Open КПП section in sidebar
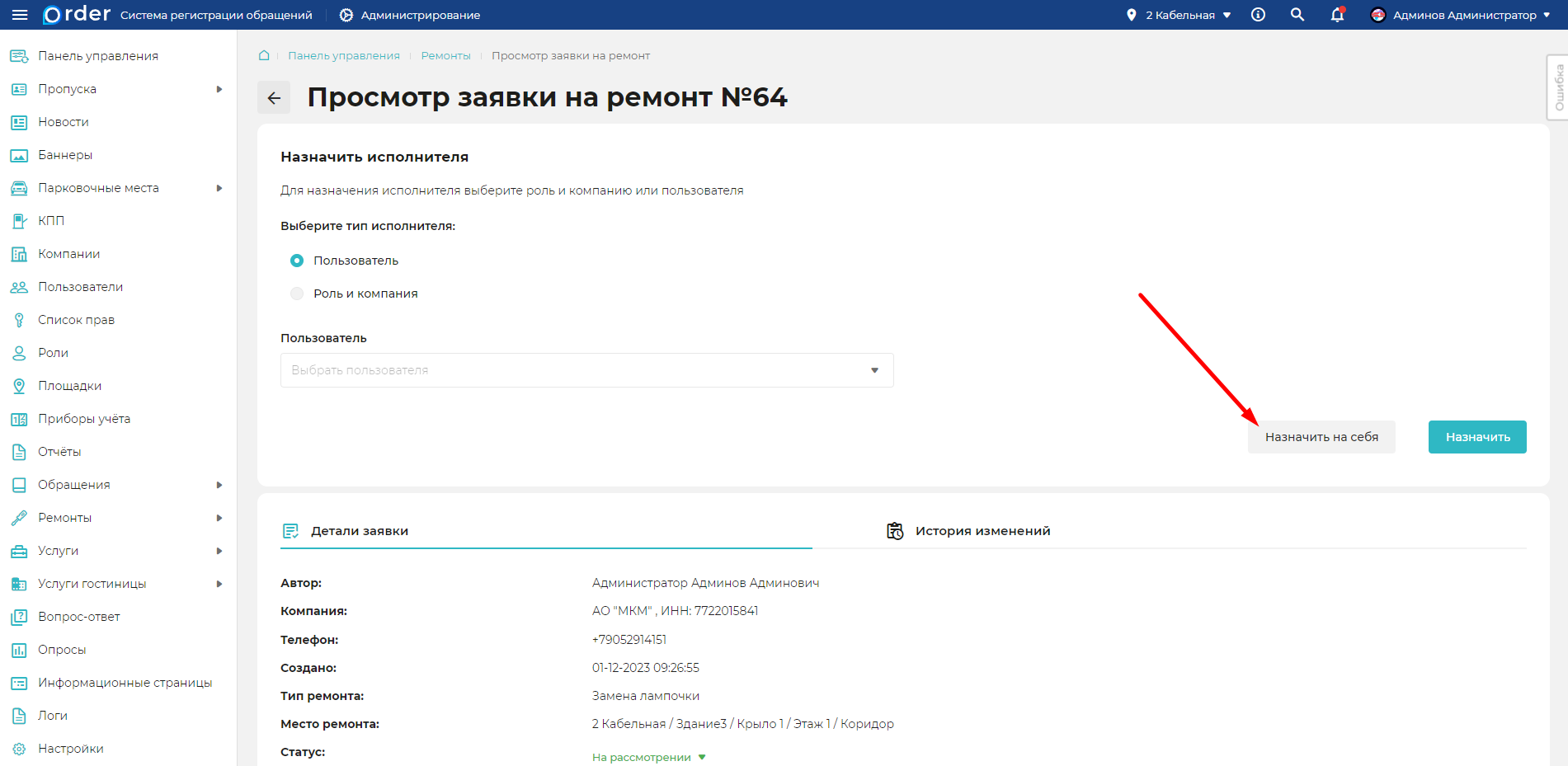This screenshot has width=1568, height=766. coord(18,220)
